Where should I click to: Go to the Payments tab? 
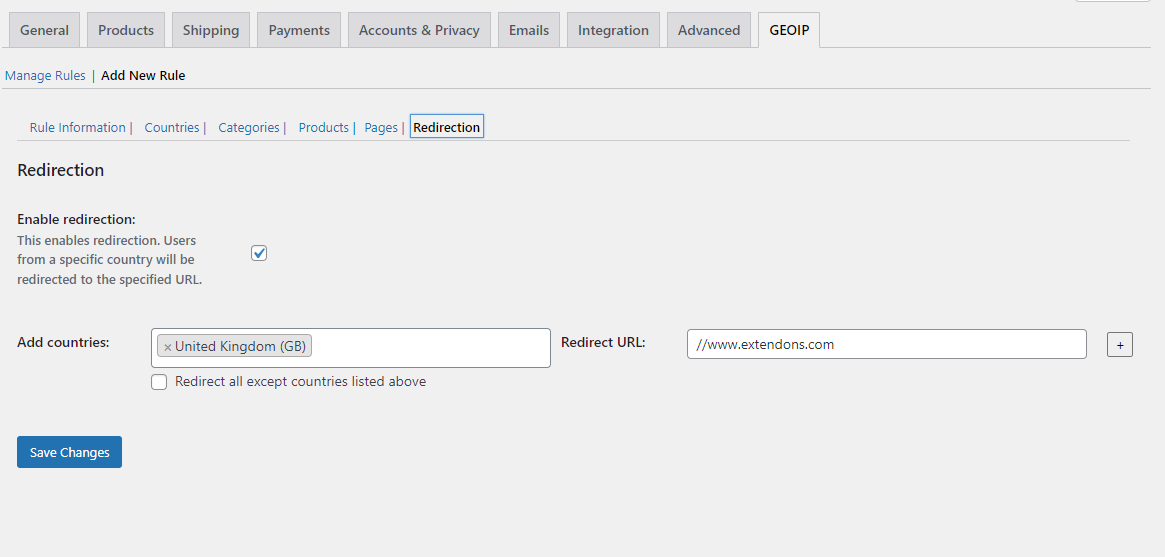pyautogui.click(x=299, y=30)
